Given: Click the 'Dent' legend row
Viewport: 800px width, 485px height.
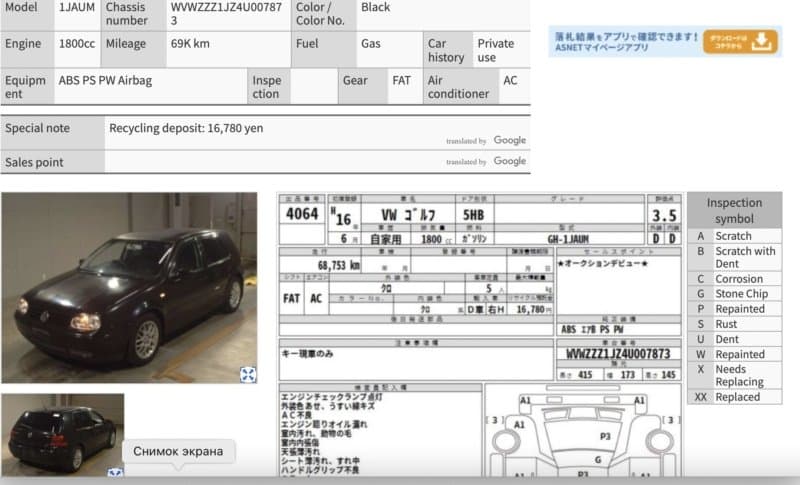Looking at the screenshot, I should click(734, 340).
